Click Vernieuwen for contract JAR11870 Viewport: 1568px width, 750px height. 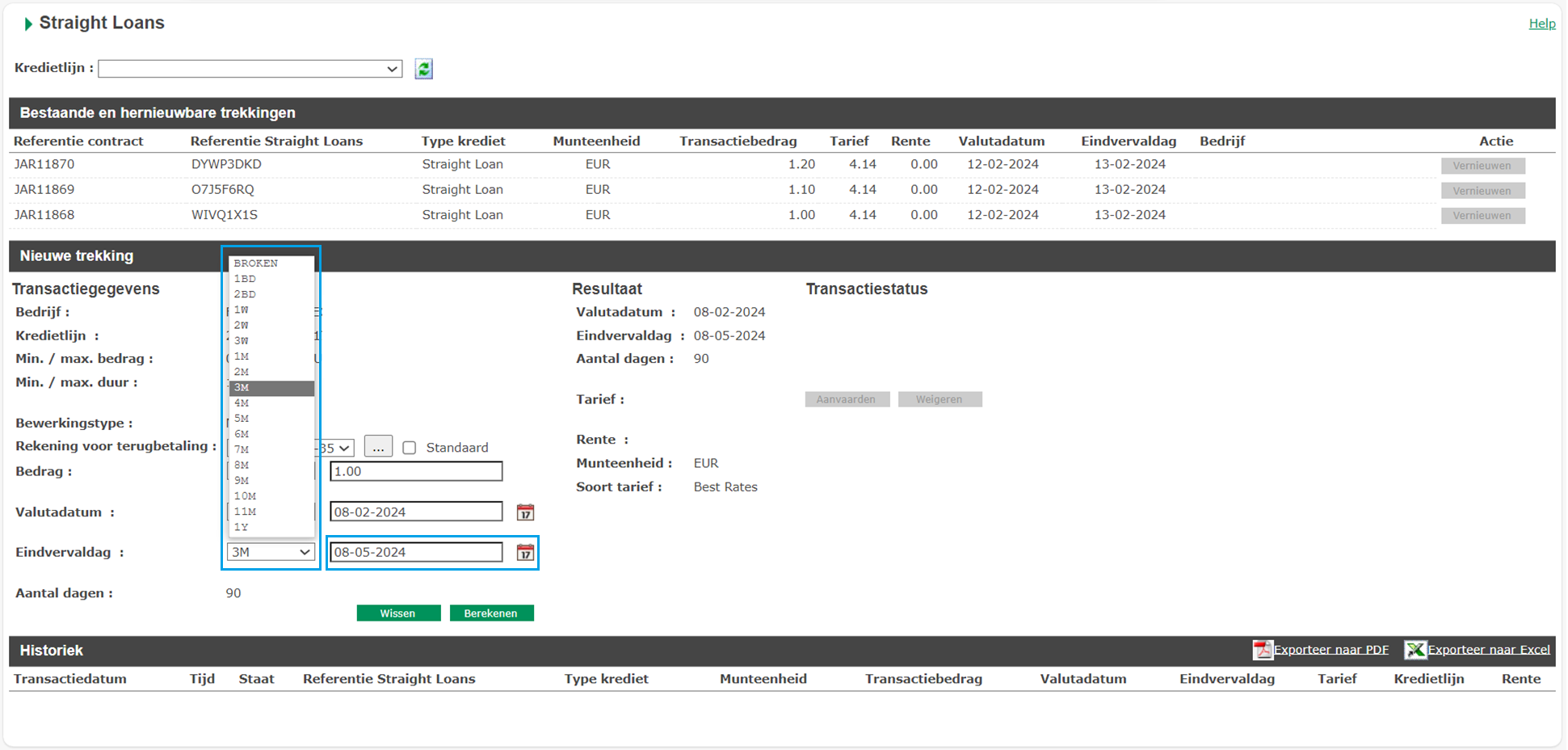[x=1482, y=166]
